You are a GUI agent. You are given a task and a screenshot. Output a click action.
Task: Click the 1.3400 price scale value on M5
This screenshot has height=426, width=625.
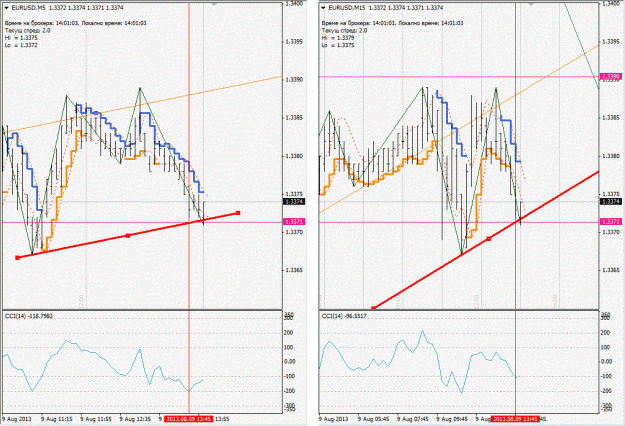pyautogui.click(x=294, y=4)
